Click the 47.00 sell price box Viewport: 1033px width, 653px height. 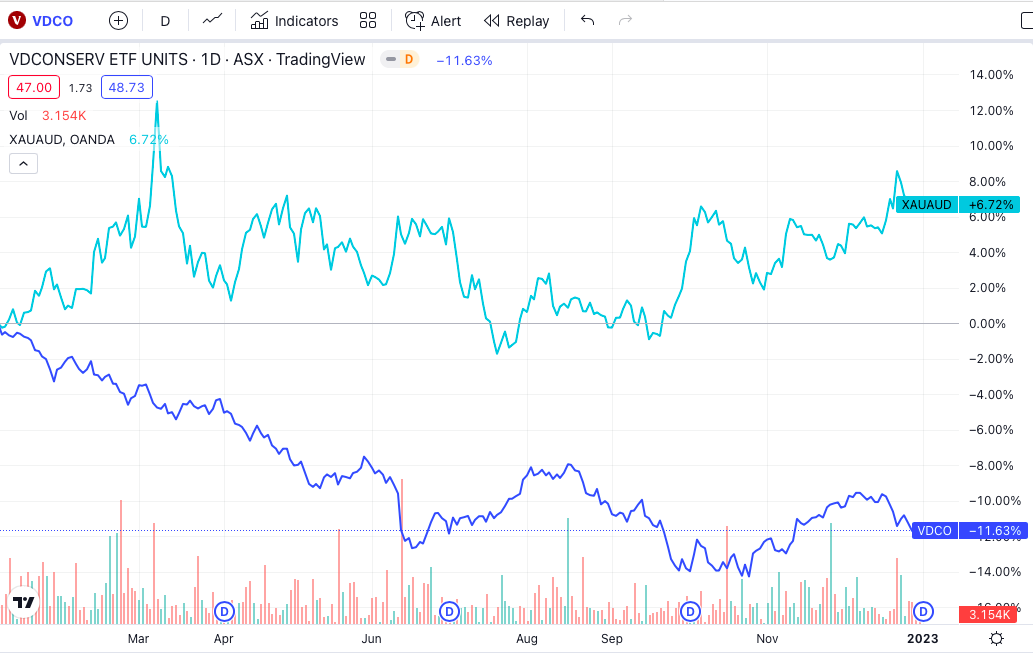34,87
